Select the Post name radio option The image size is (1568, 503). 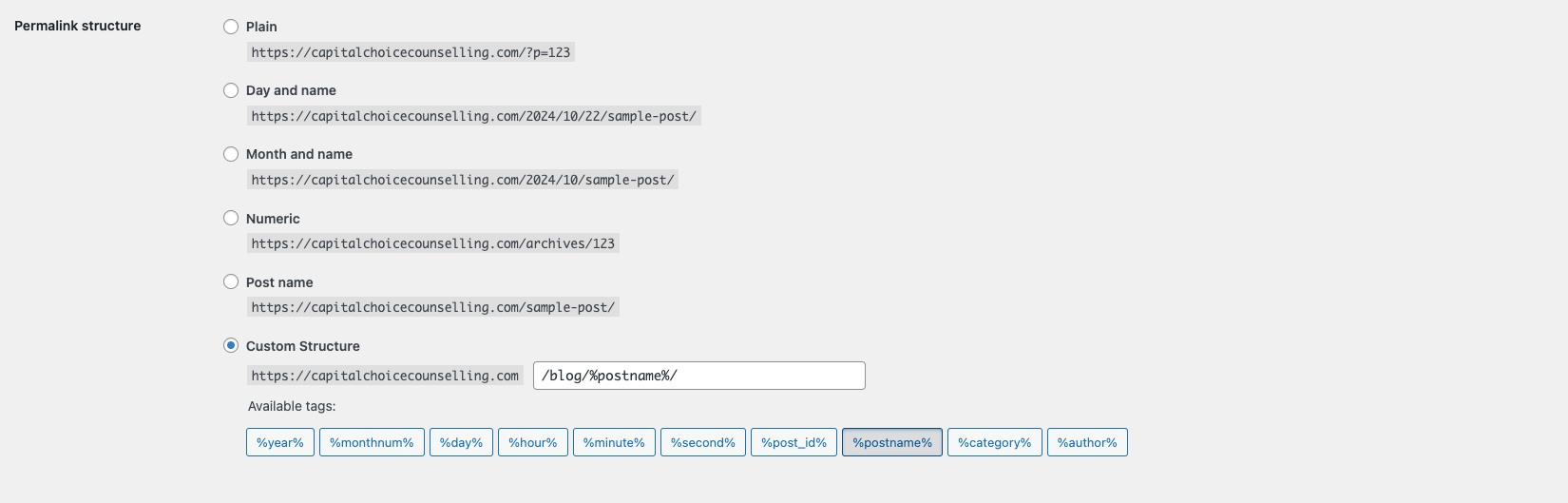[231, 281]
